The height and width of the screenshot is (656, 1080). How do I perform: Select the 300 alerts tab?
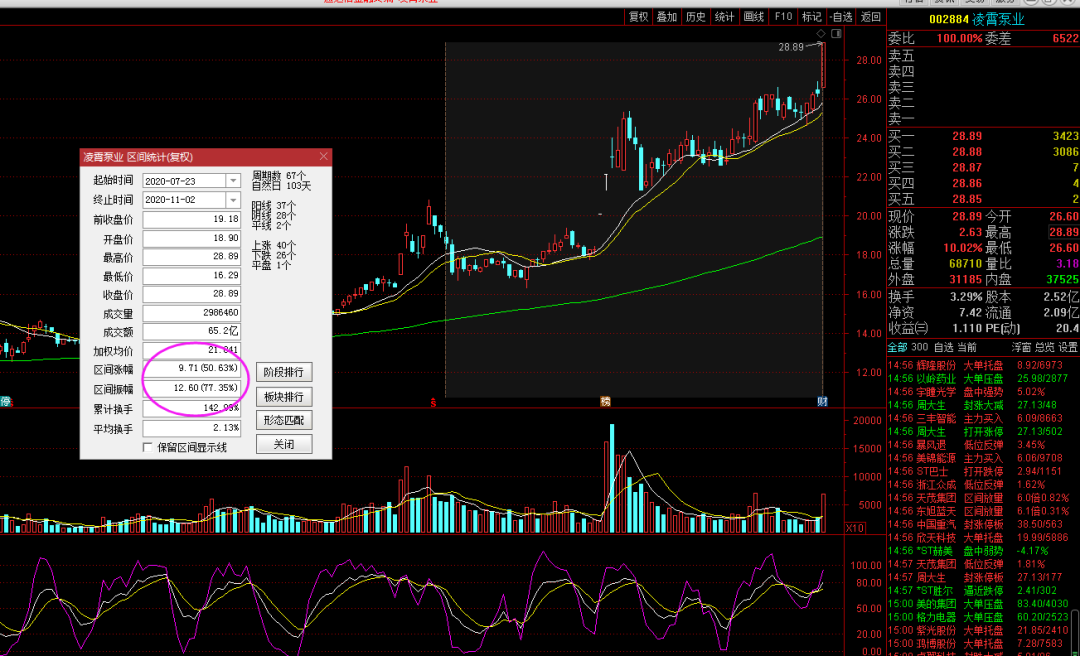tap(919, 347)
